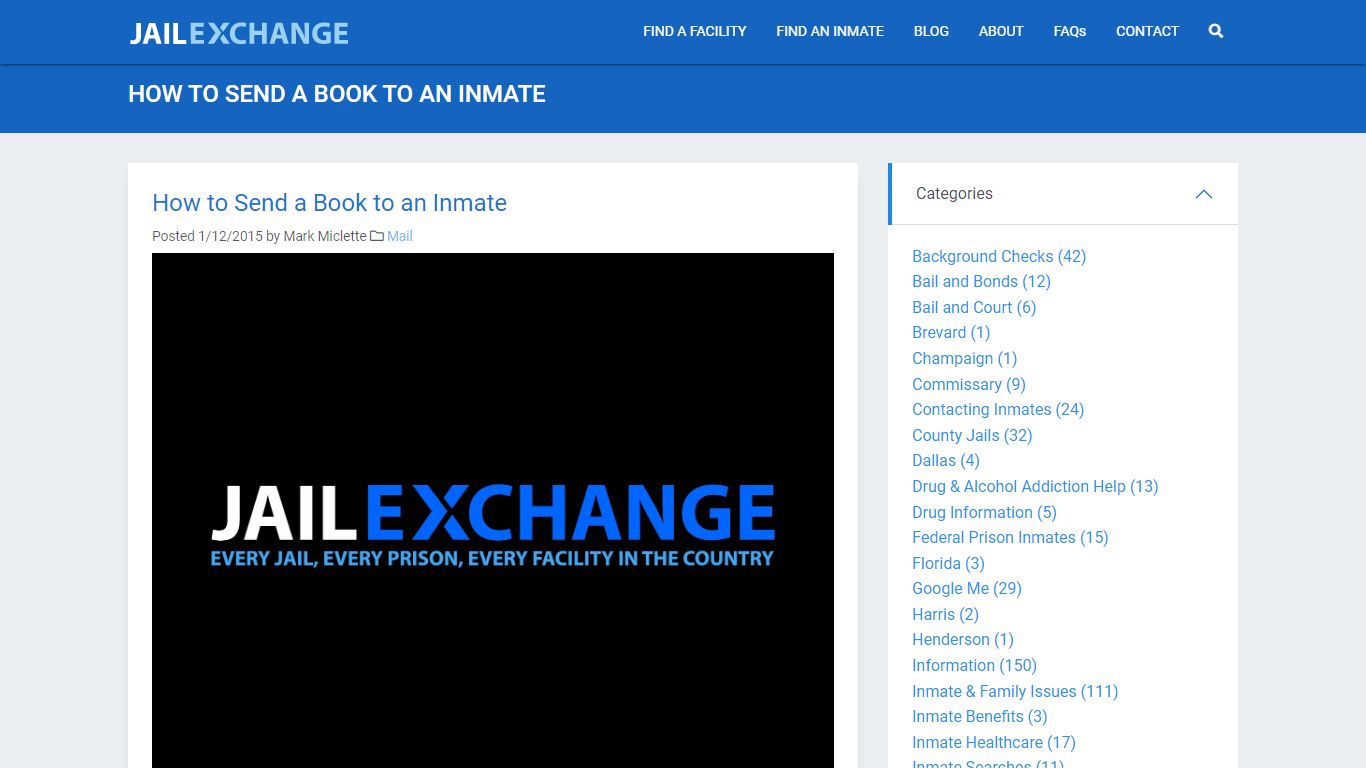Screen dimensions: 1366x768
Task: Open Drug & Alcohol Addiction Help (13)
Action: coord(1035,486)
